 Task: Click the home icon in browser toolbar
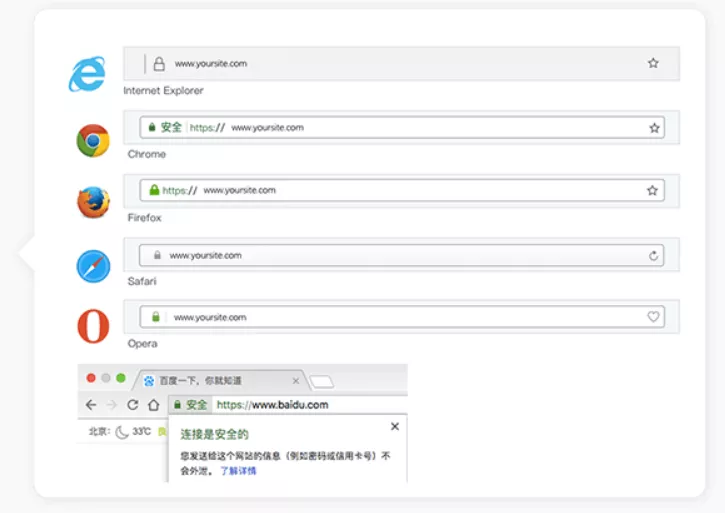pyautogui.click(x=154, y=405)
